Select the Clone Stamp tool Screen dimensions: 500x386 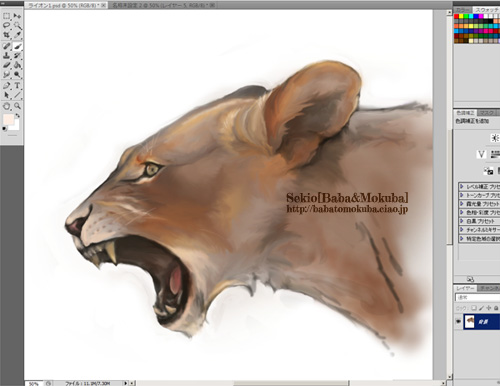[7, 55]
